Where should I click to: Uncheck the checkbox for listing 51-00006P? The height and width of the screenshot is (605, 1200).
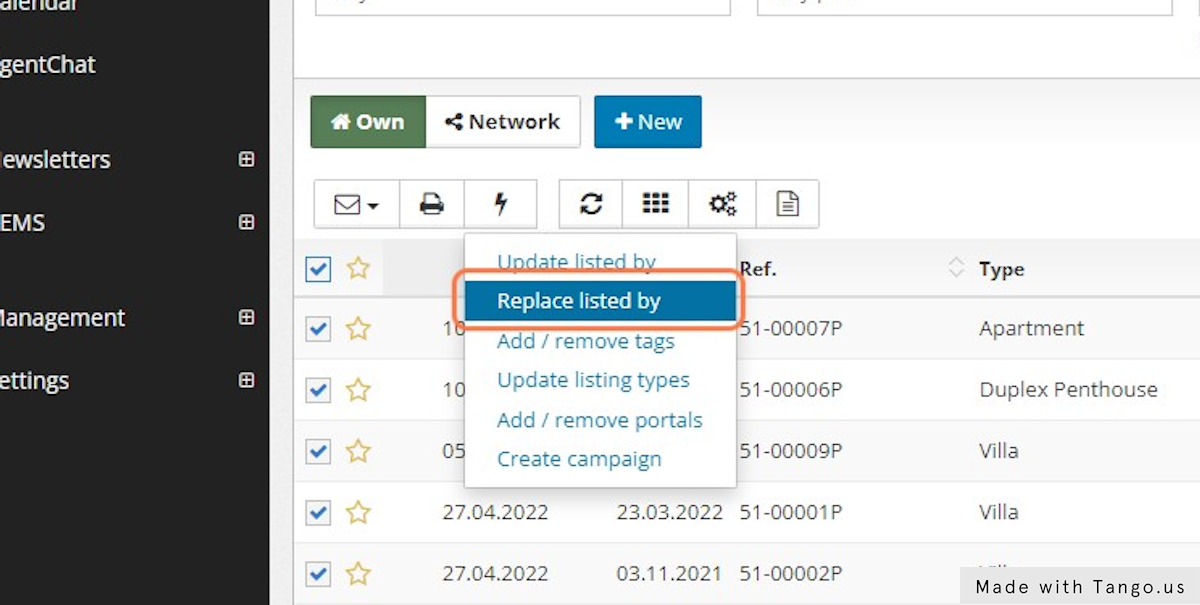(318, 390)
